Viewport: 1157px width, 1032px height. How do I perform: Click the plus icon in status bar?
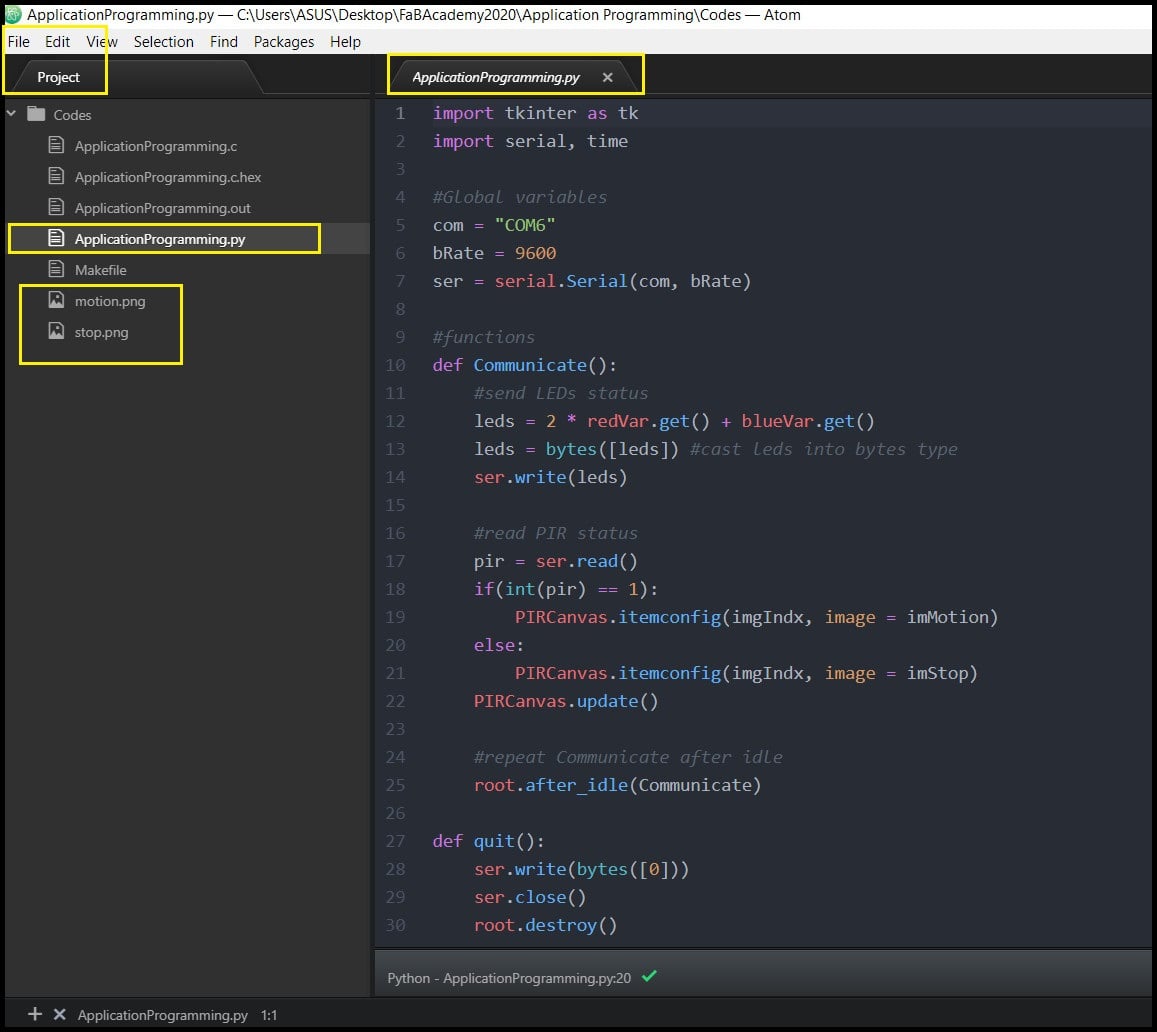tap(35, 1014)
